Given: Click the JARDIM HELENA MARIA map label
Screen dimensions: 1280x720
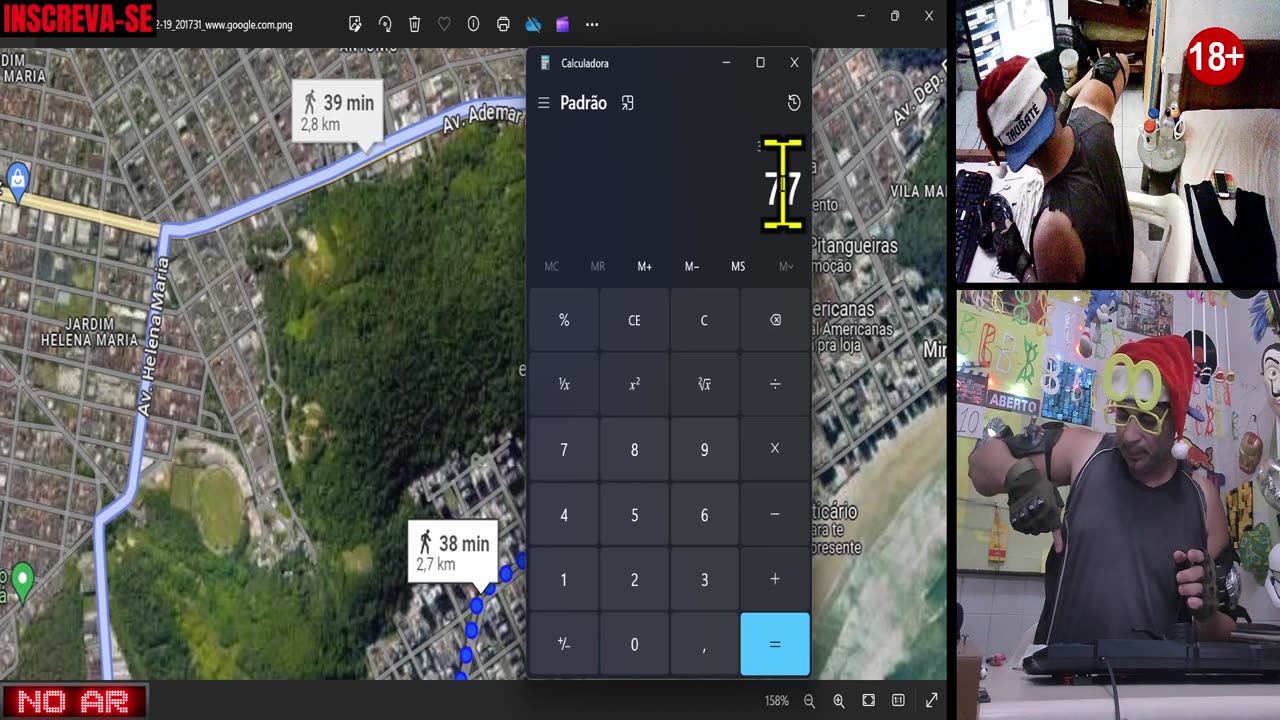Looking at the screenshot, I should pos(89,332).
